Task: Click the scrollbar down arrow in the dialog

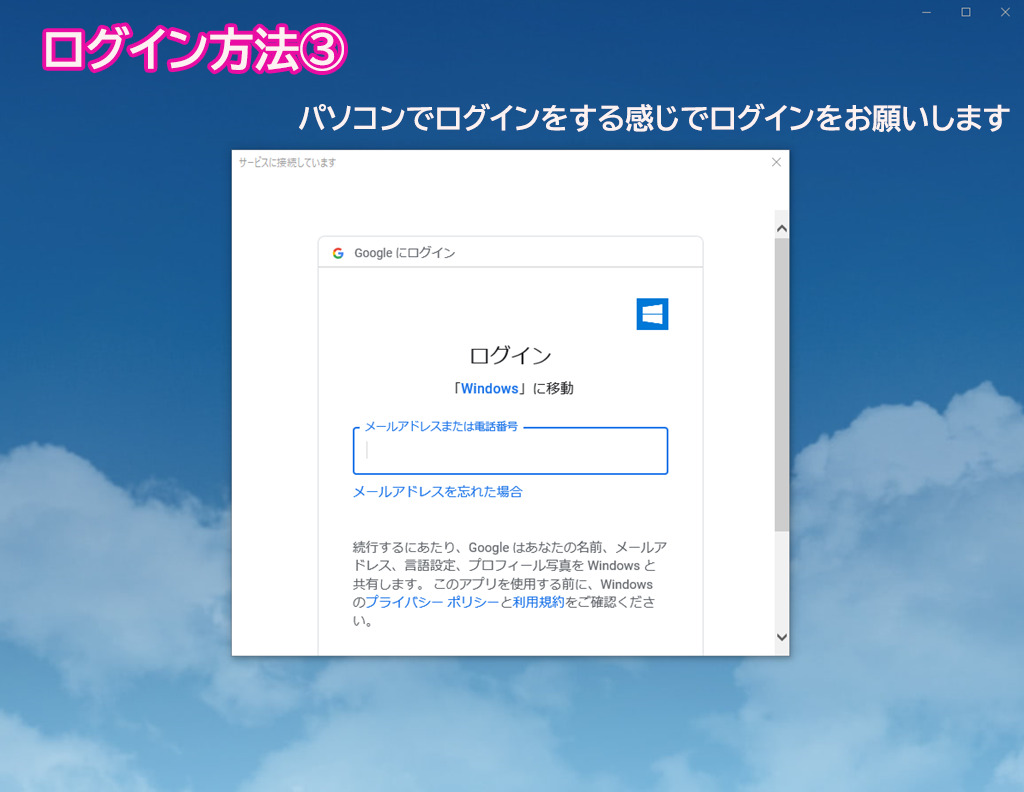Action: pos(782,637)
